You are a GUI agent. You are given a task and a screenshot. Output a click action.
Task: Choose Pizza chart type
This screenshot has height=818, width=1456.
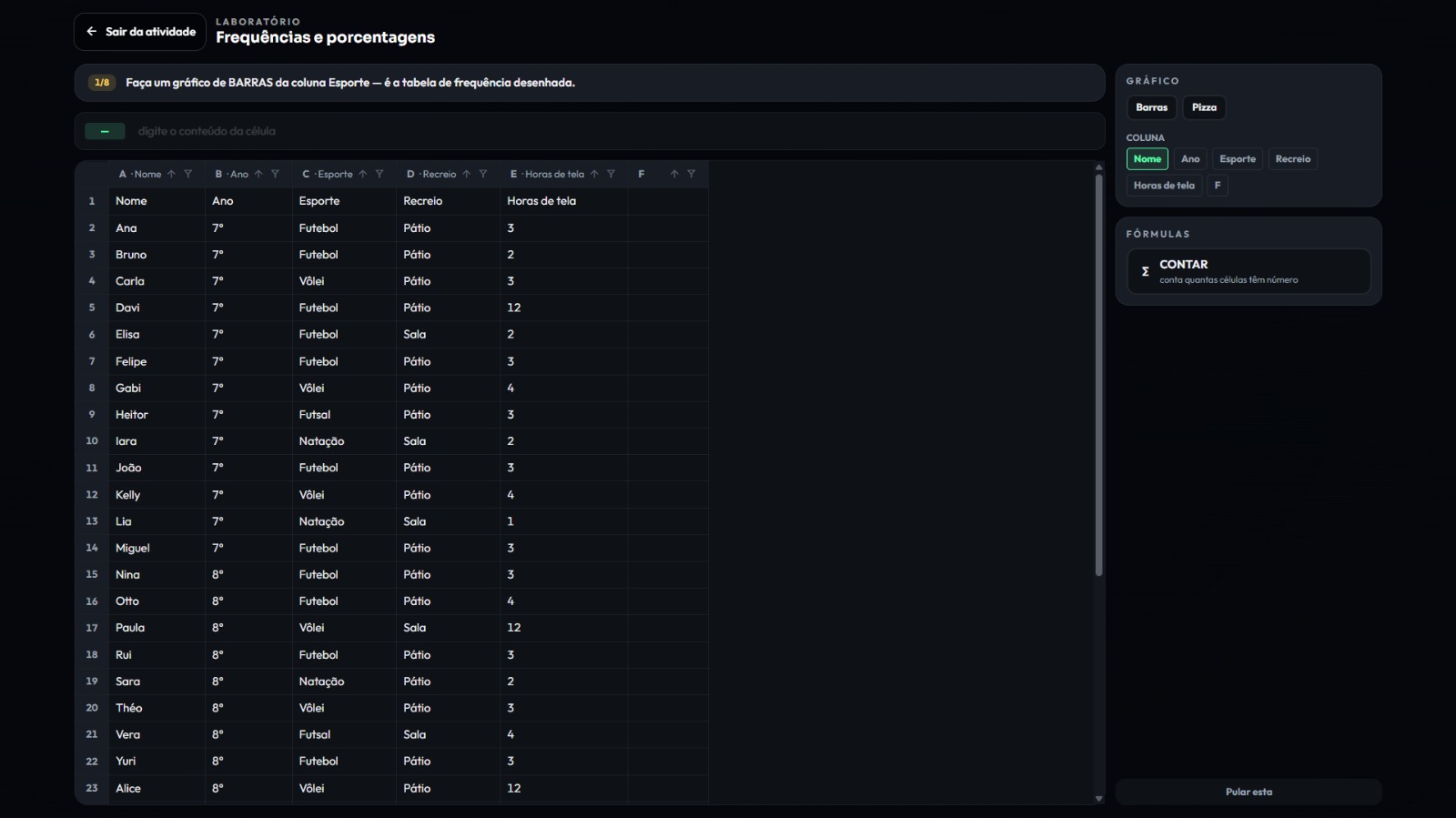(1204, 107)
